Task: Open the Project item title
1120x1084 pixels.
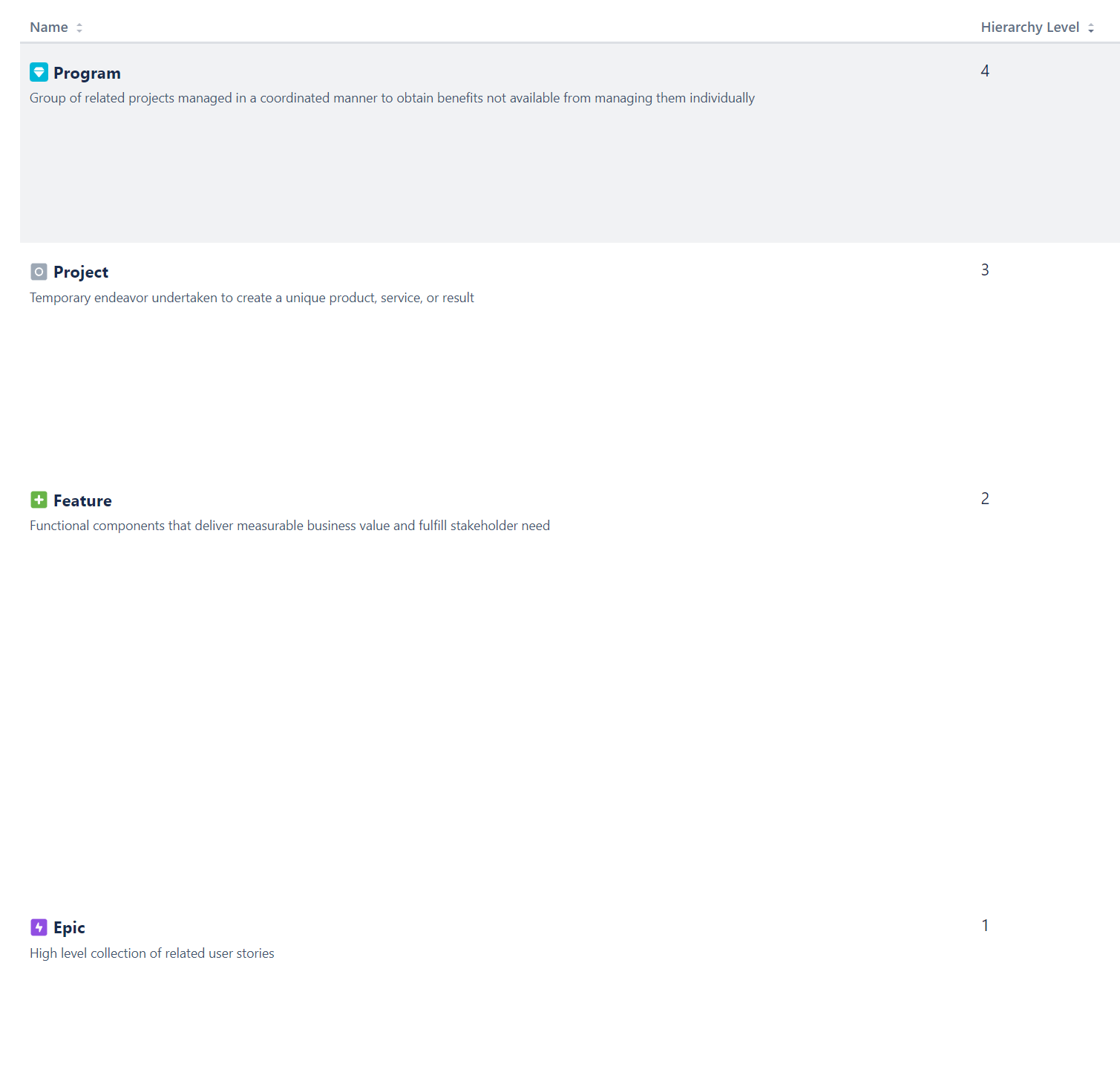Action: click(81, 272)
